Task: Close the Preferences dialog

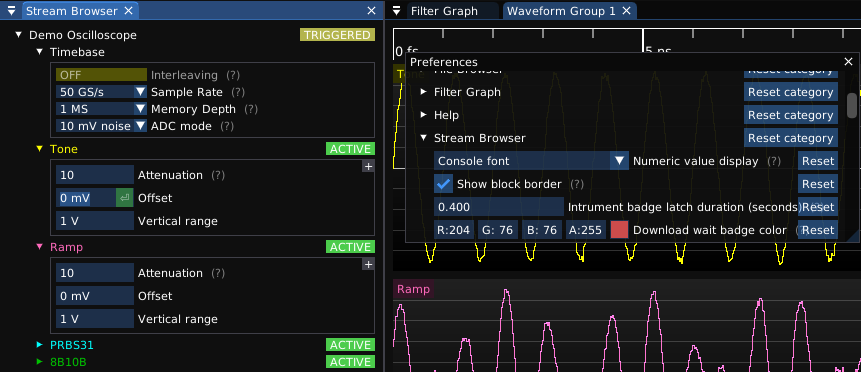Action: click(848, 62)
